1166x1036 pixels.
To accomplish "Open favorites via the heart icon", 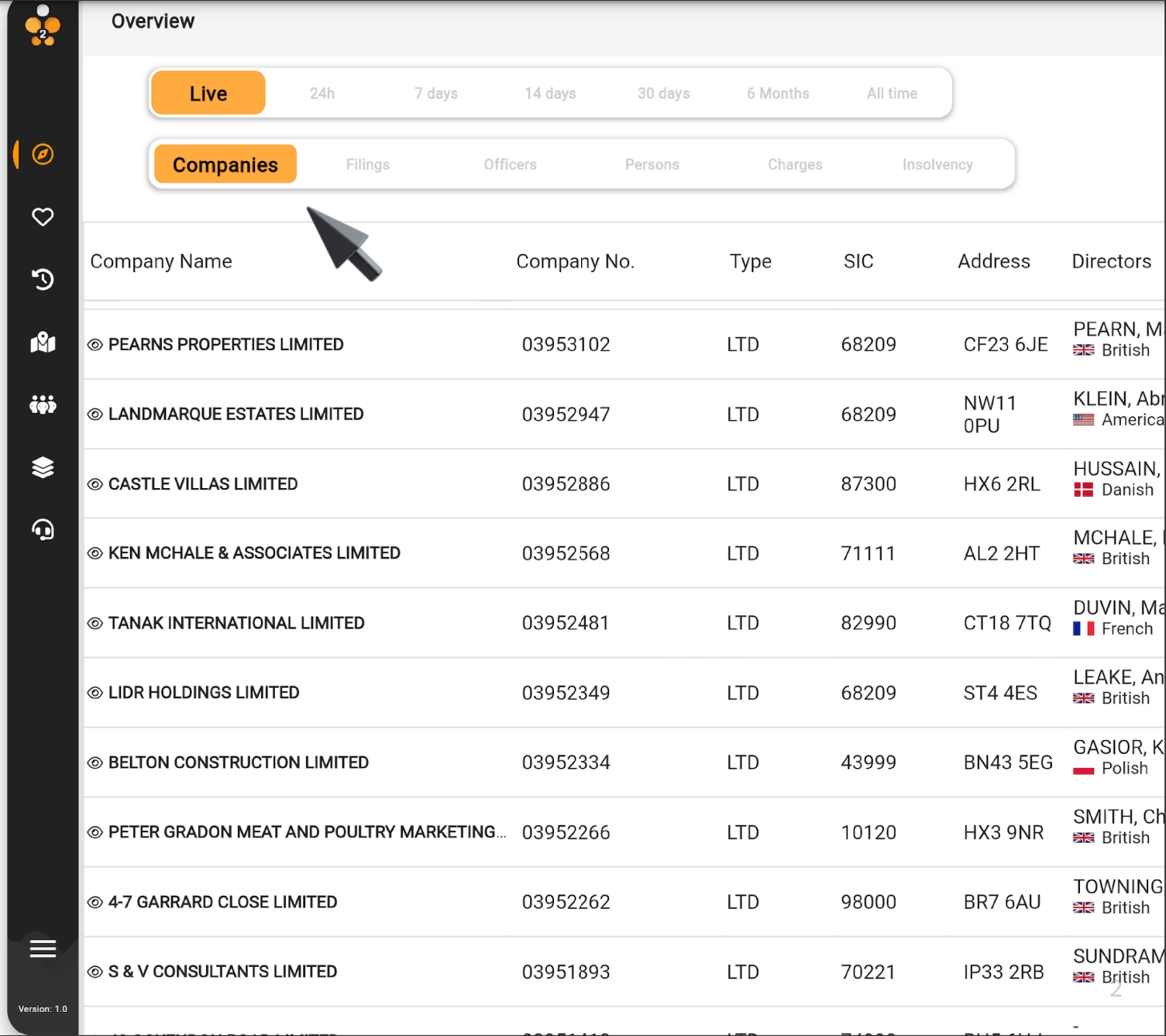I will tap(43, 217).
